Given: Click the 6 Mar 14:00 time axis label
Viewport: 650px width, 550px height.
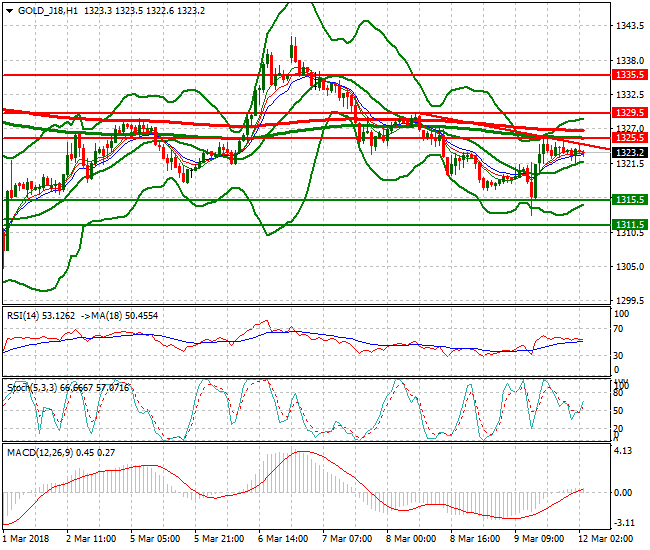Looking at the screenshot, I should pyautogui.click(x=283, y=539).
